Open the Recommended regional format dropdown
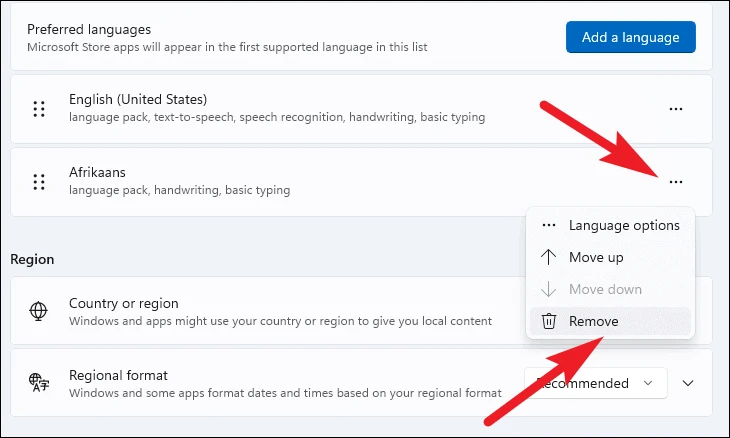Viewport: 730px width, 438px height. pos(596,383)
